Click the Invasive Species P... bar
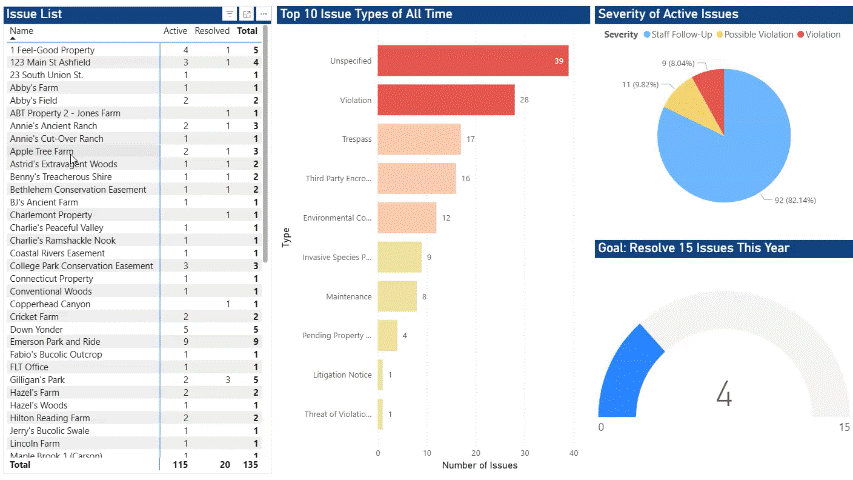 click(399, 257)
